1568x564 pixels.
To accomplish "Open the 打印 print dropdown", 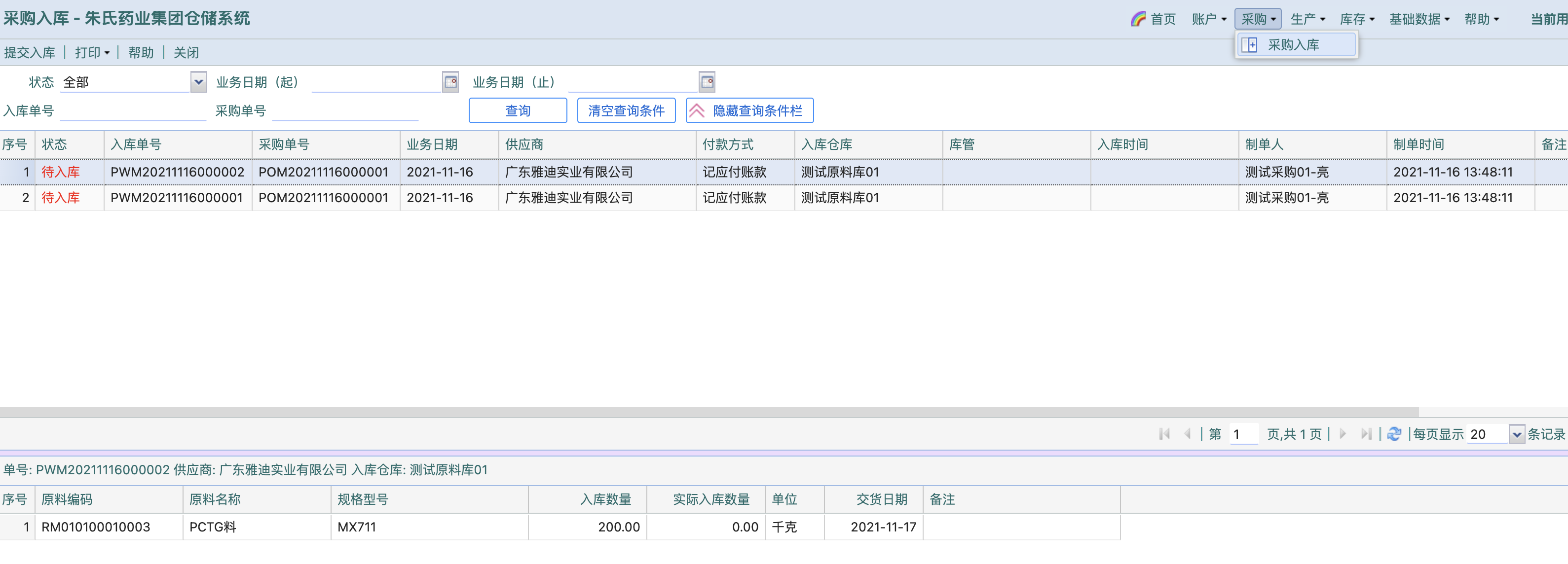I will point(92,52).
